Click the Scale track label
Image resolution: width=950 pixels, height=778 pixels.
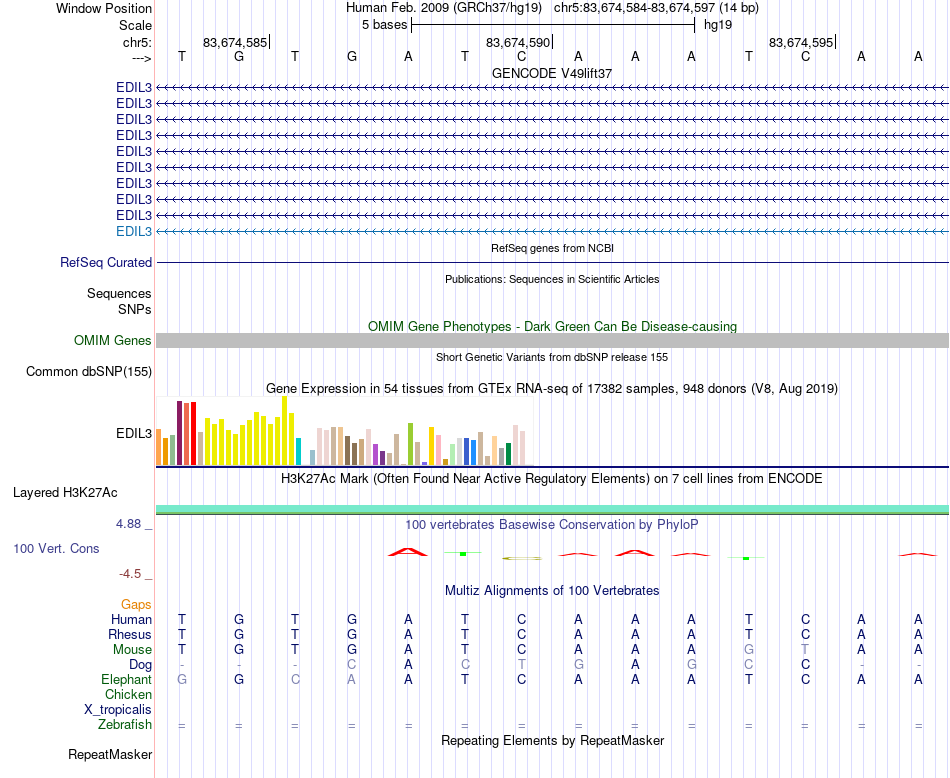pos(135,25)
